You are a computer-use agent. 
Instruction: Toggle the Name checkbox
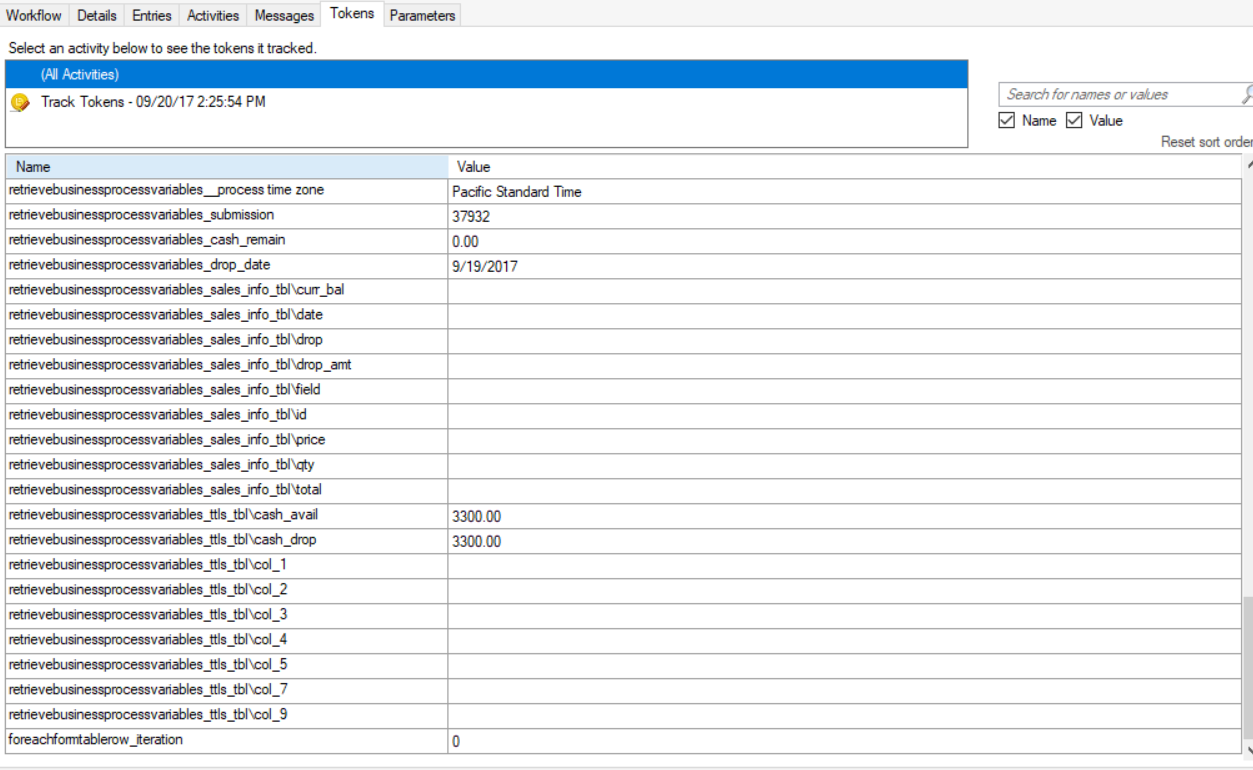tap(1007, 121)
